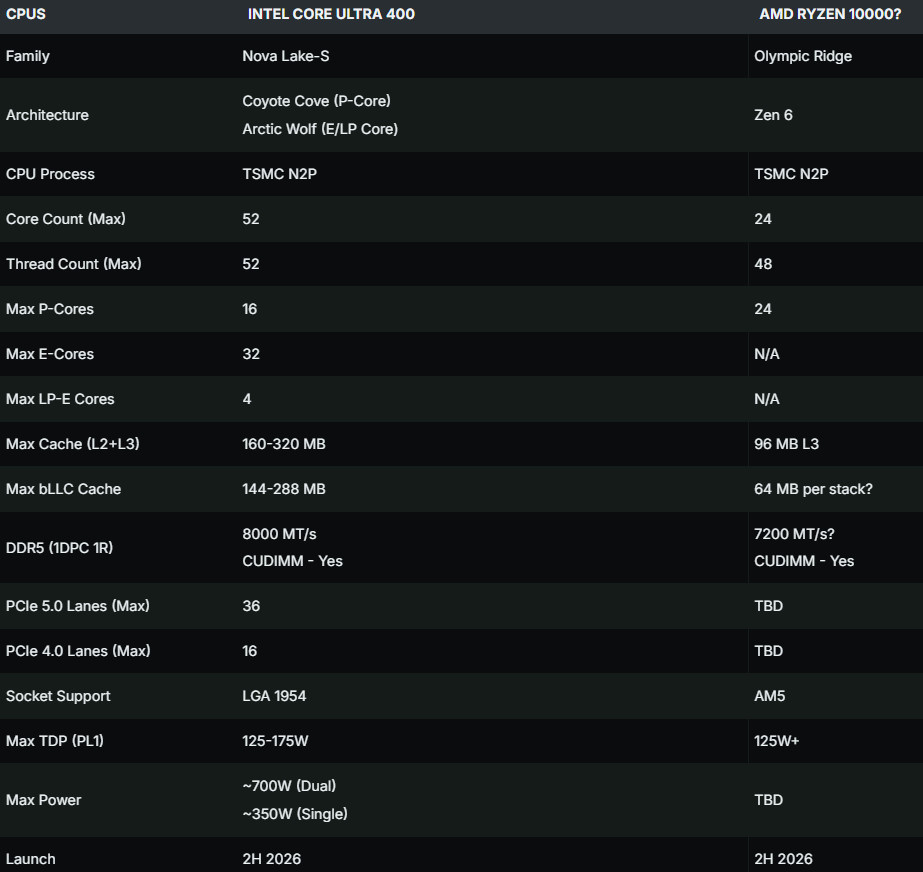923x872 pixels.
Task: Select the 125-175W TDP cell
Action: pos(275,741)
